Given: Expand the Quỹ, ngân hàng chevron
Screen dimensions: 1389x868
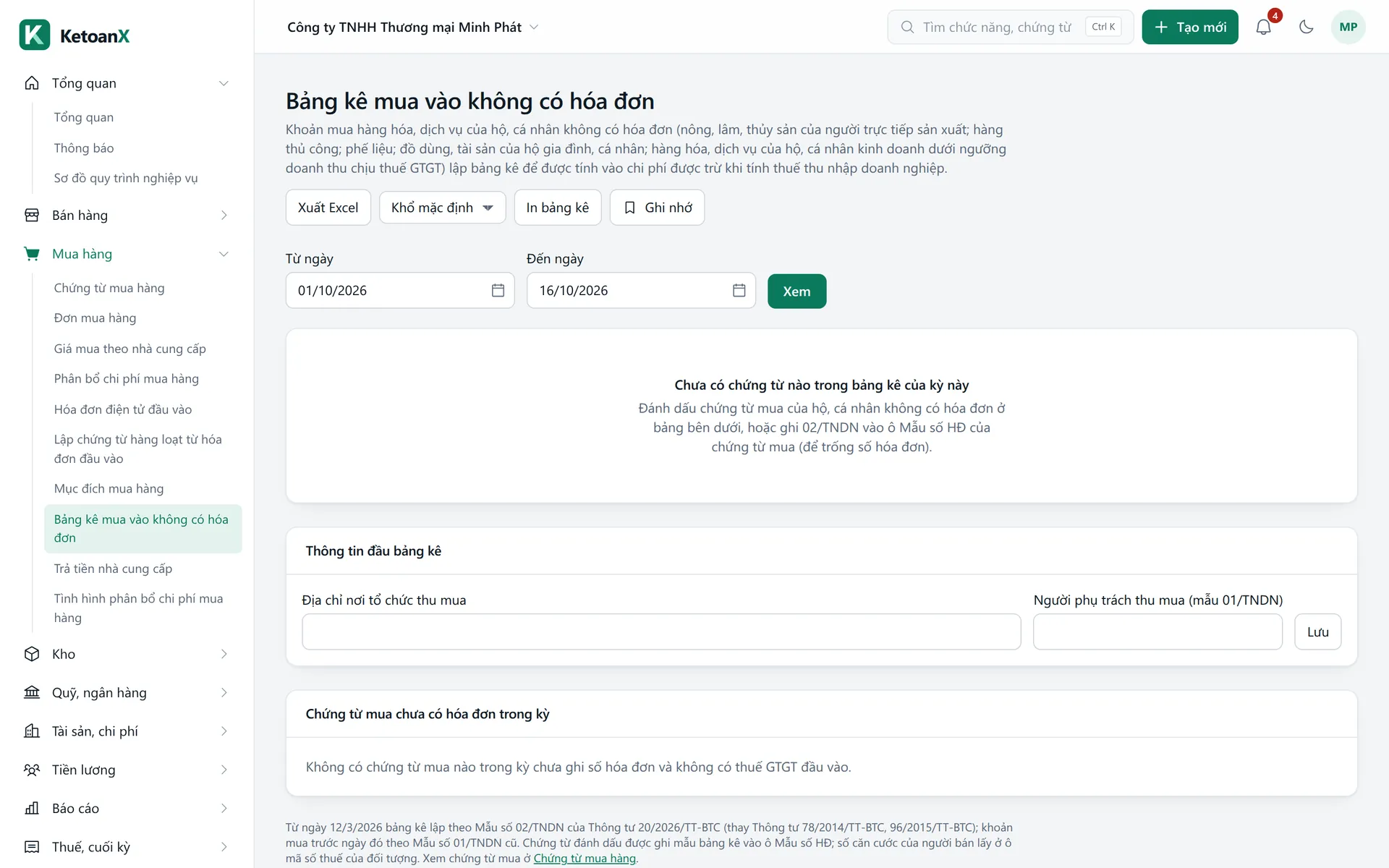Looking at the screenshot, I should click(x=224, y=692).
